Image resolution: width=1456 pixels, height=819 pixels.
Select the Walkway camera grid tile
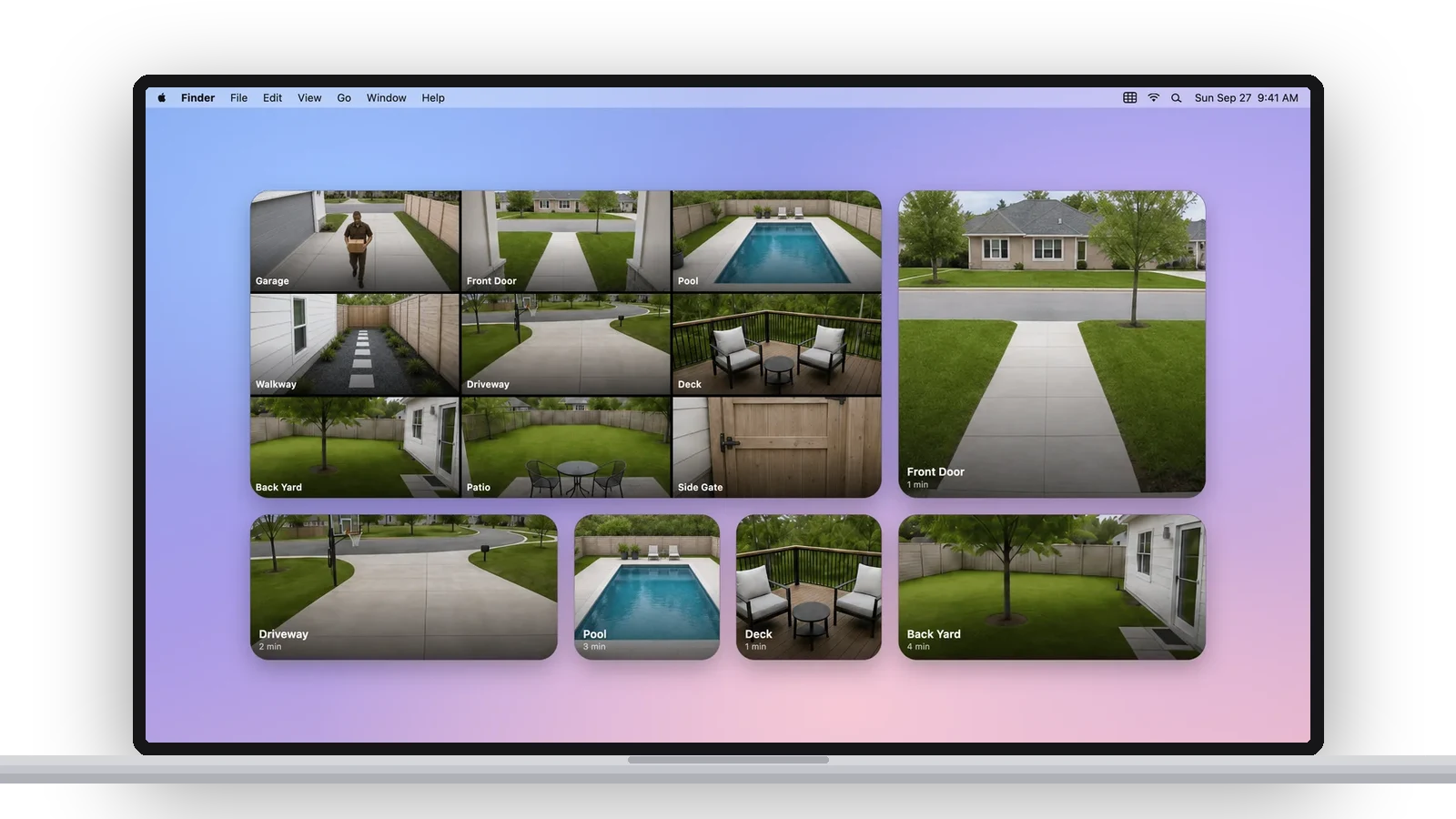pos(355,344)
